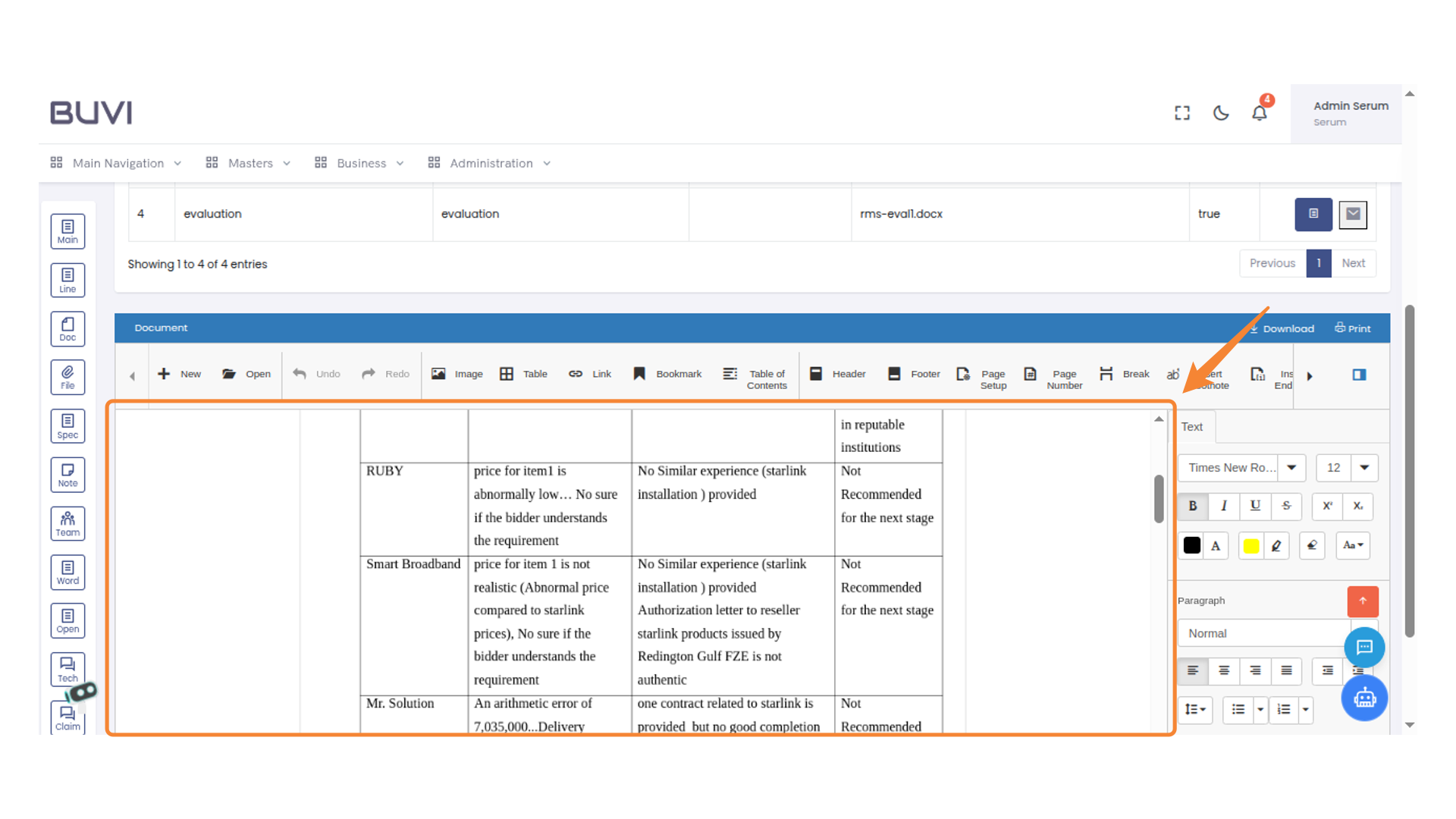Enable strikethrough formatting

point(1286,506)
